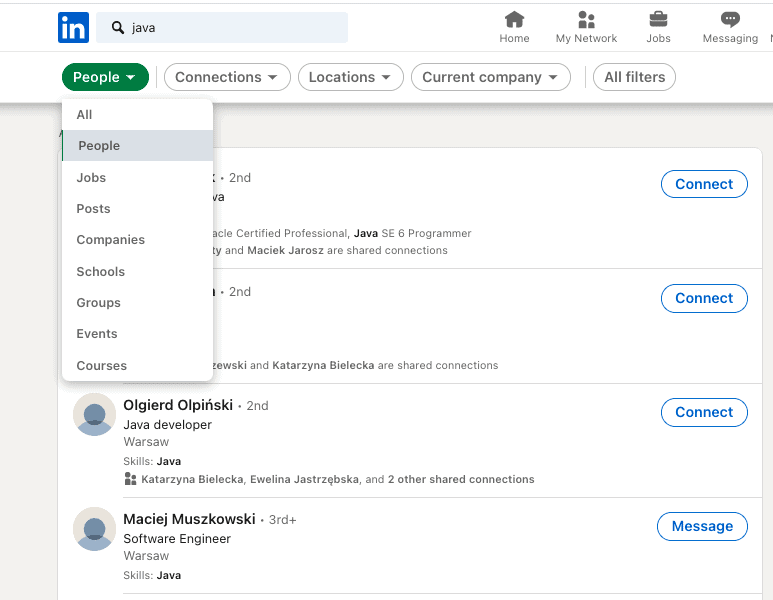Viewport: 773px width, 600px height.
Task: Open the Jobs briefcase icon
Action: tap(658, 20)
